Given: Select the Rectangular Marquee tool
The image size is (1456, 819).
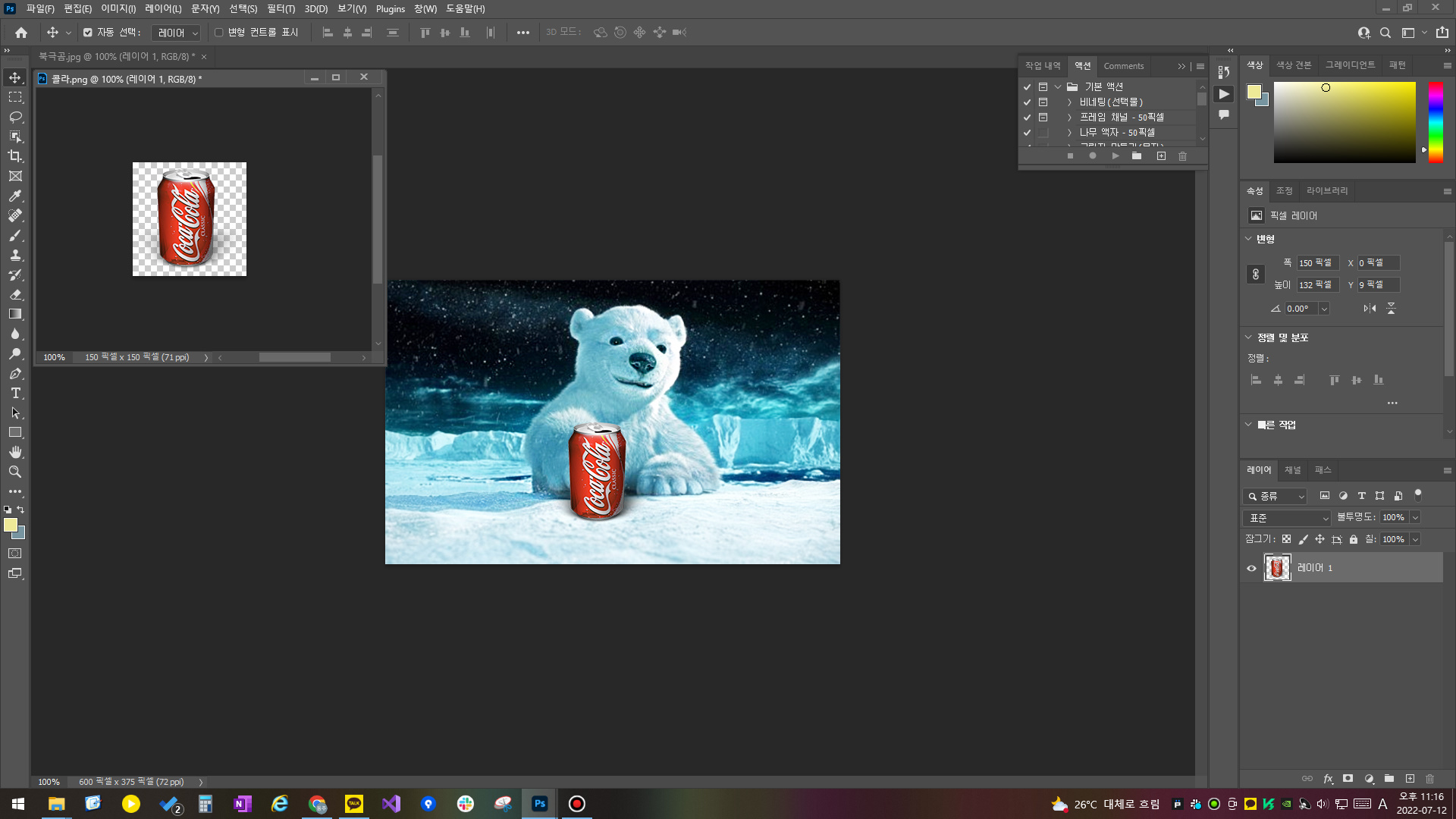Looking at the screenshot, I should 15,98.
